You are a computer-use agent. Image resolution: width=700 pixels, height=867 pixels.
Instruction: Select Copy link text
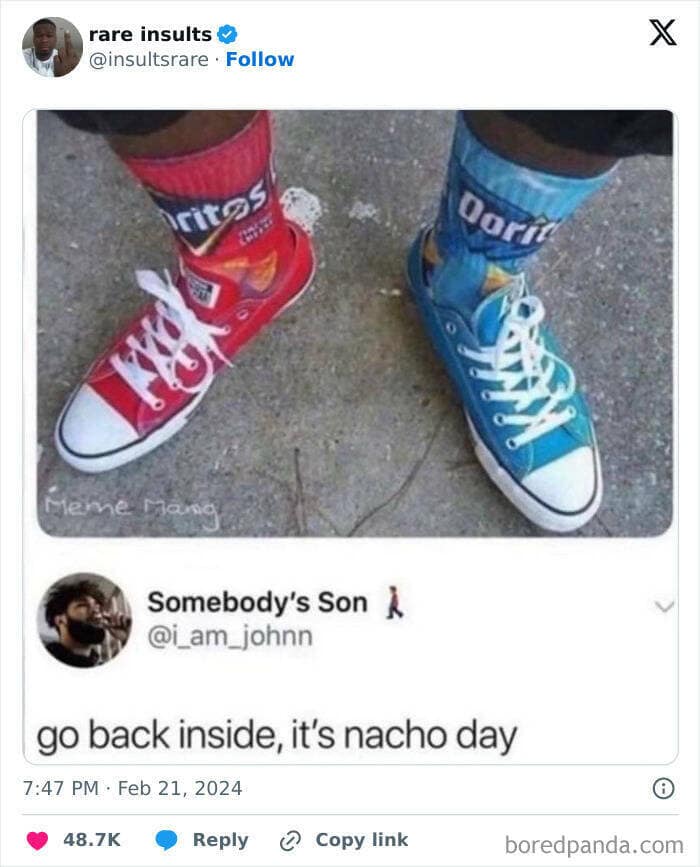(x=362, y=840)
